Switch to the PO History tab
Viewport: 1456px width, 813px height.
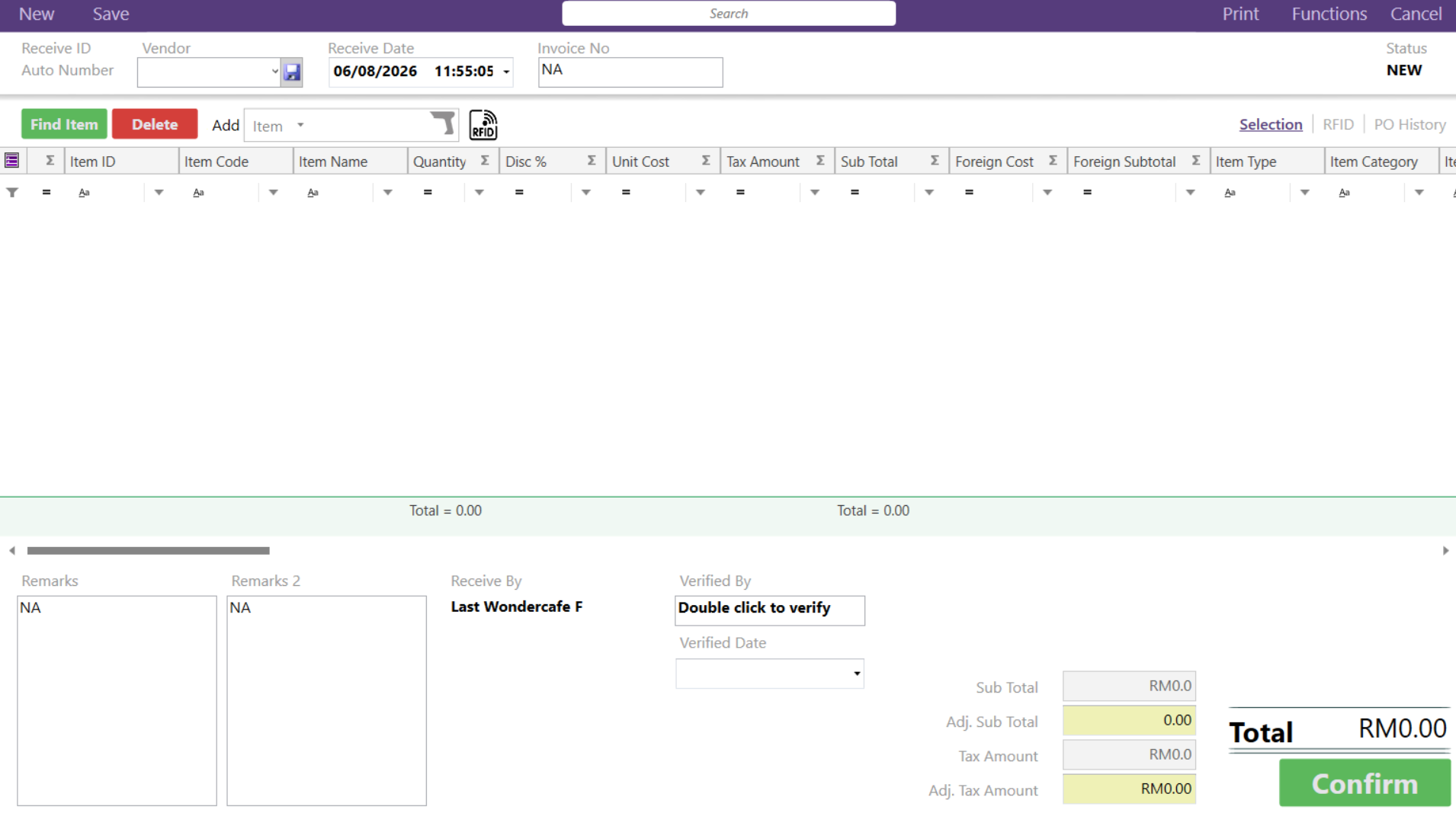click(x=1409, y=124)
